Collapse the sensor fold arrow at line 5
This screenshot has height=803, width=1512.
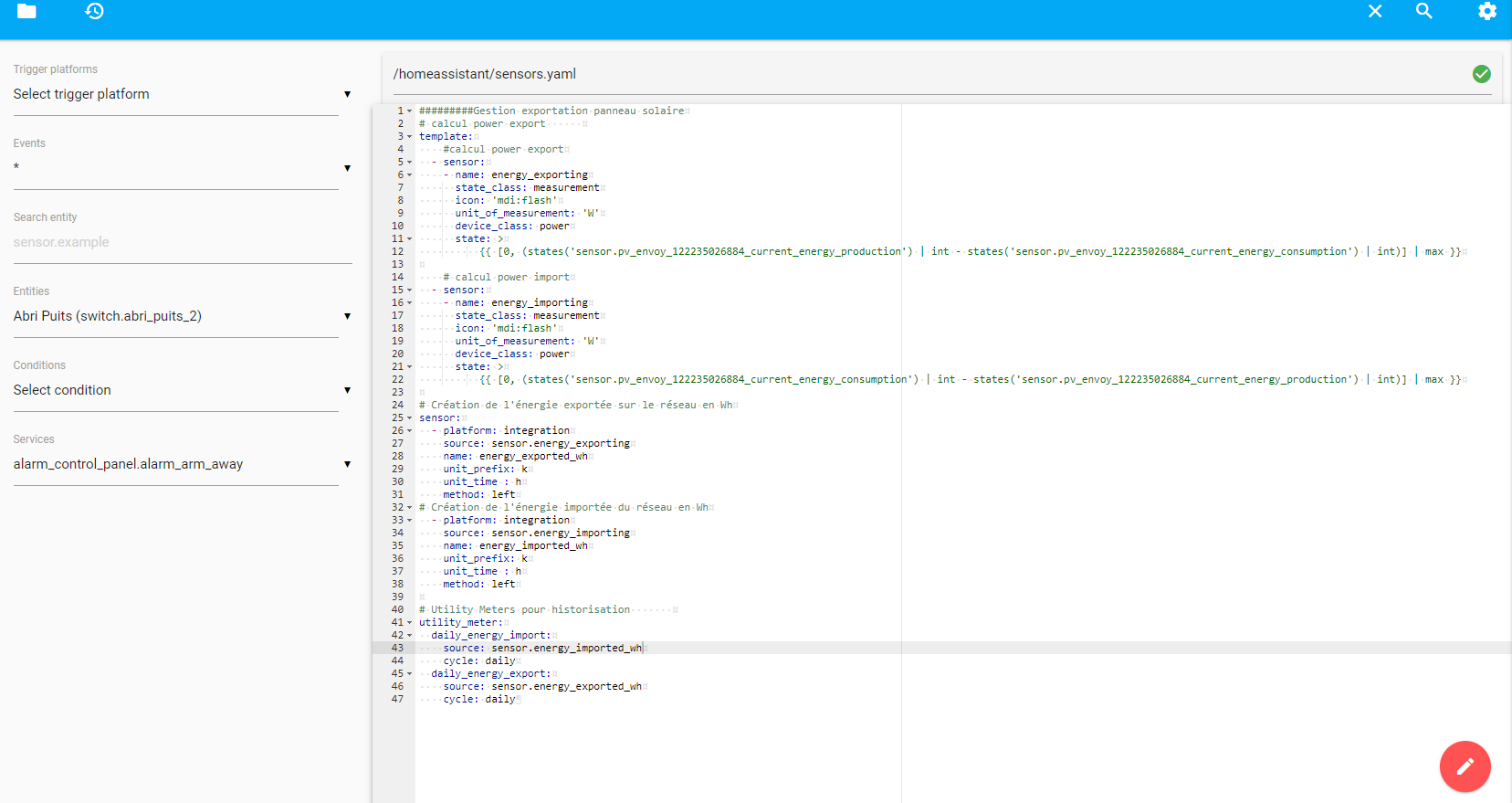point(410,162)
